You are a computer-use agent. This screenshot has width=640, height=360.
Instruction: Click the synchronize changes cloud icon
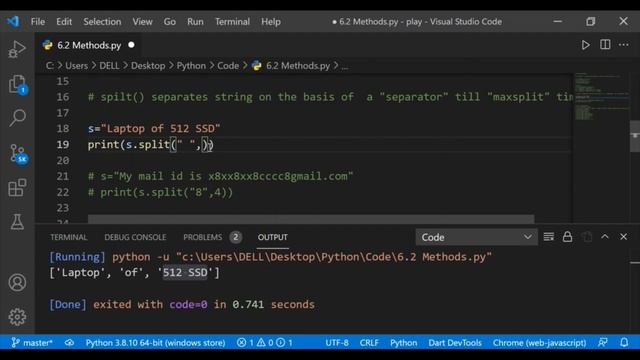69,343
